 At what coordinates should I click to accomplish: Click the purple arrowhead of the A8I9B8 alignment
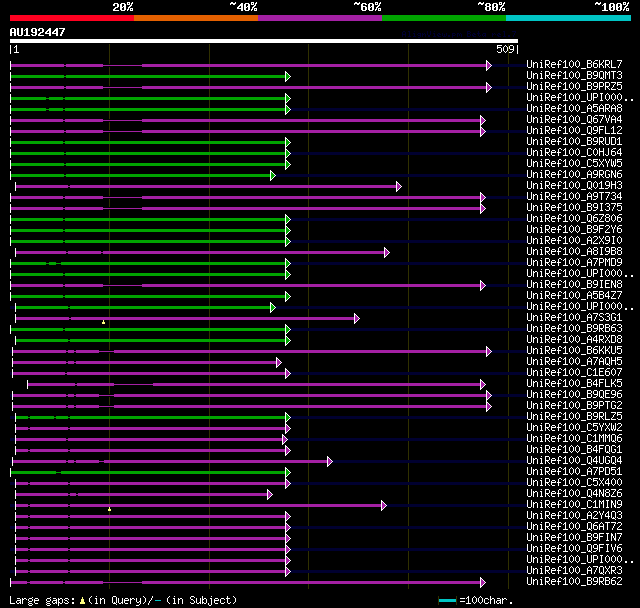tap(387, 253)
